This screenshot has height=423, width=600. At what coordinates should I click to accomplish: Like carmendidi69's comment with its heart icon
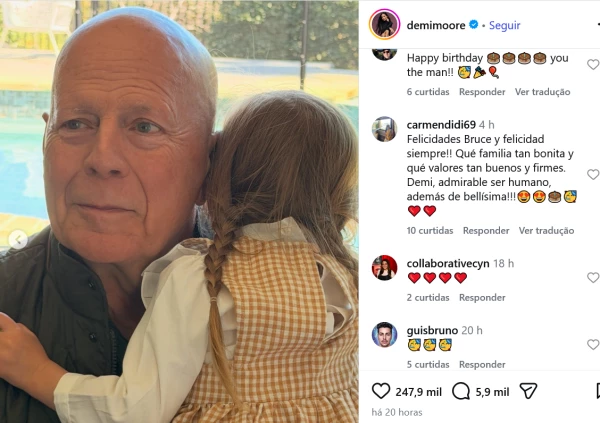[593, 174]
